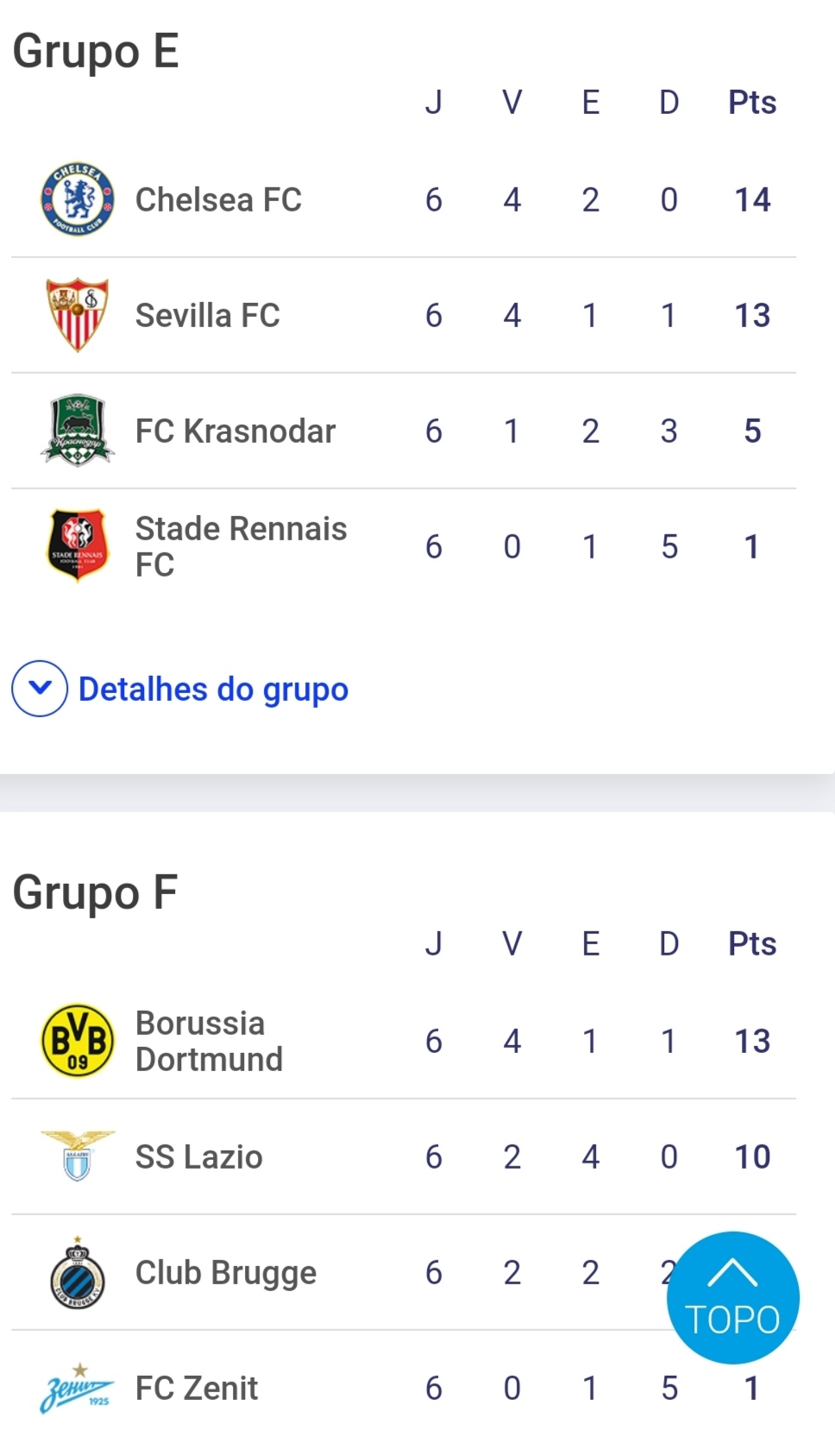835x1456 pixels.
Task: Click the SS Lazio eagle crest
Action: pos(78,1156)
